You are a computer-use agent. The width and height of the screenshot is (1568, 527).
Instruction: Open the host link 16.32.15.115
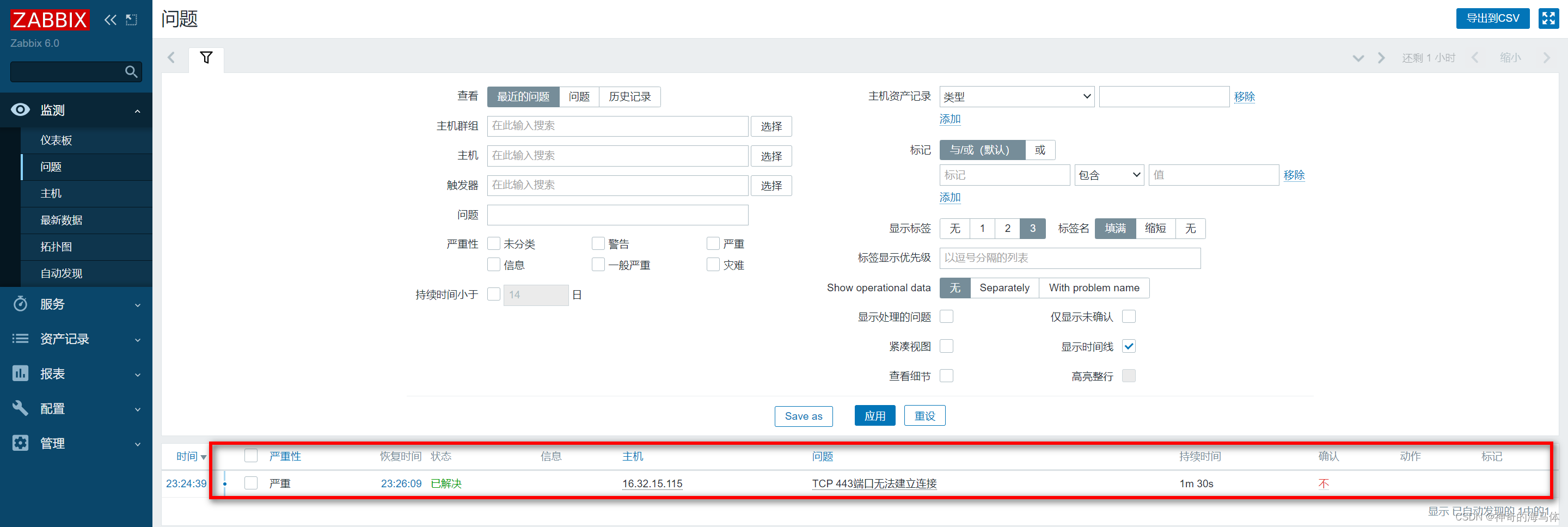tap(652, 483)
